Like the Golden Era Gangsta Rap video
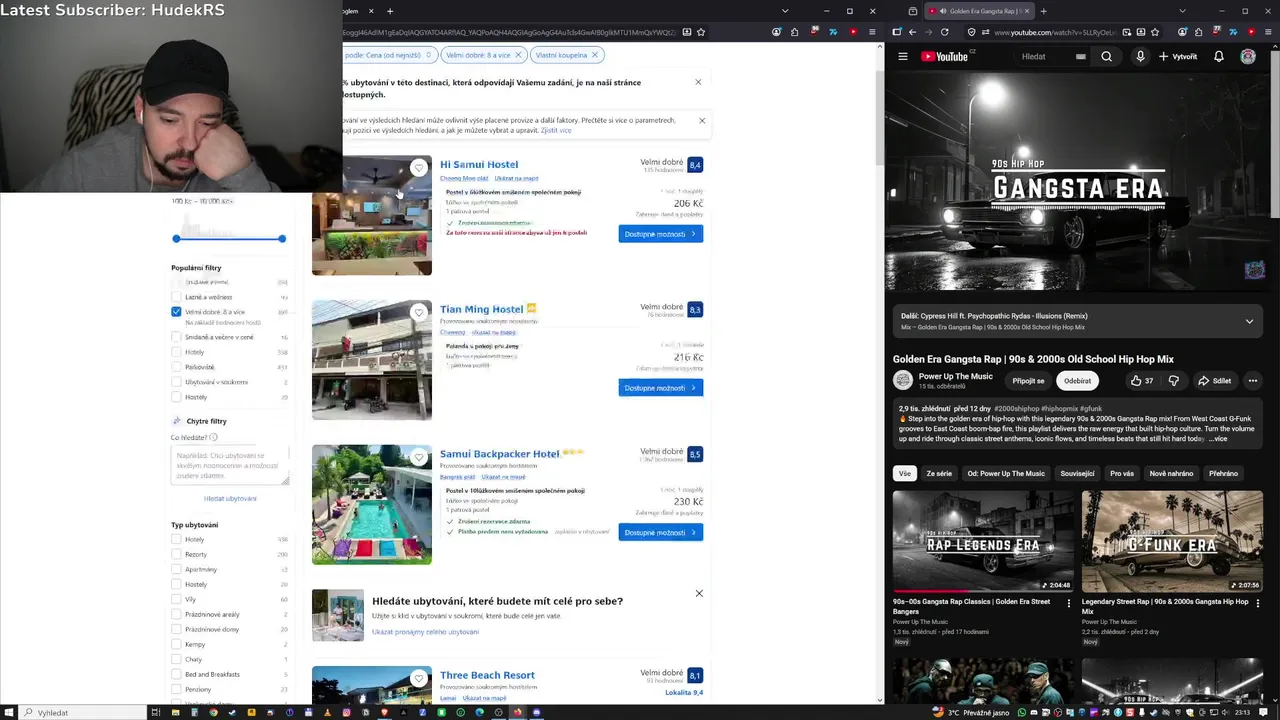1280x720 pixels. 1142,381
